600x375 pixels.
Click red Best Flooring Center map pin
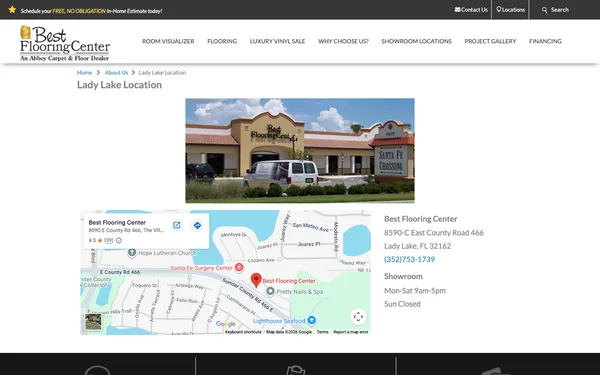pos(256,280)
